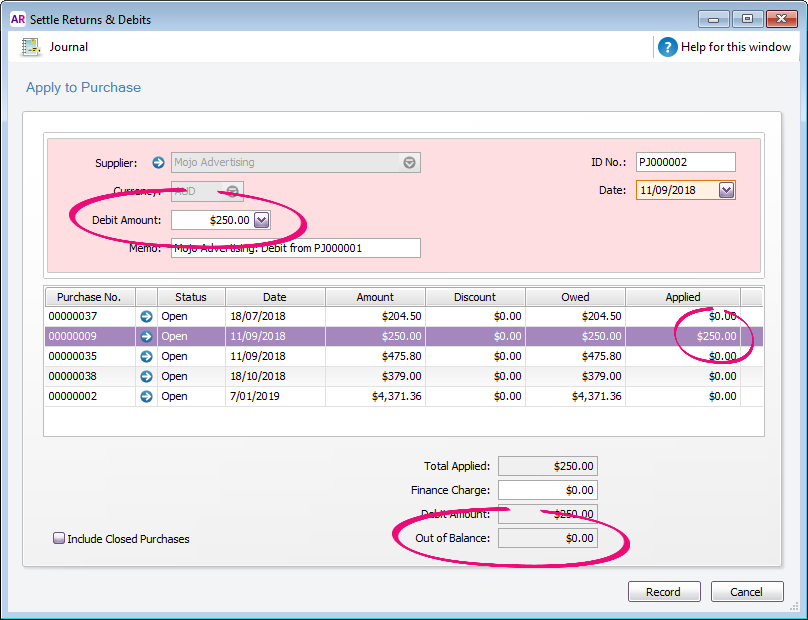Click the blue question mark help icon
The height and width of the screenshot is (620, 808).
(666, 46)
